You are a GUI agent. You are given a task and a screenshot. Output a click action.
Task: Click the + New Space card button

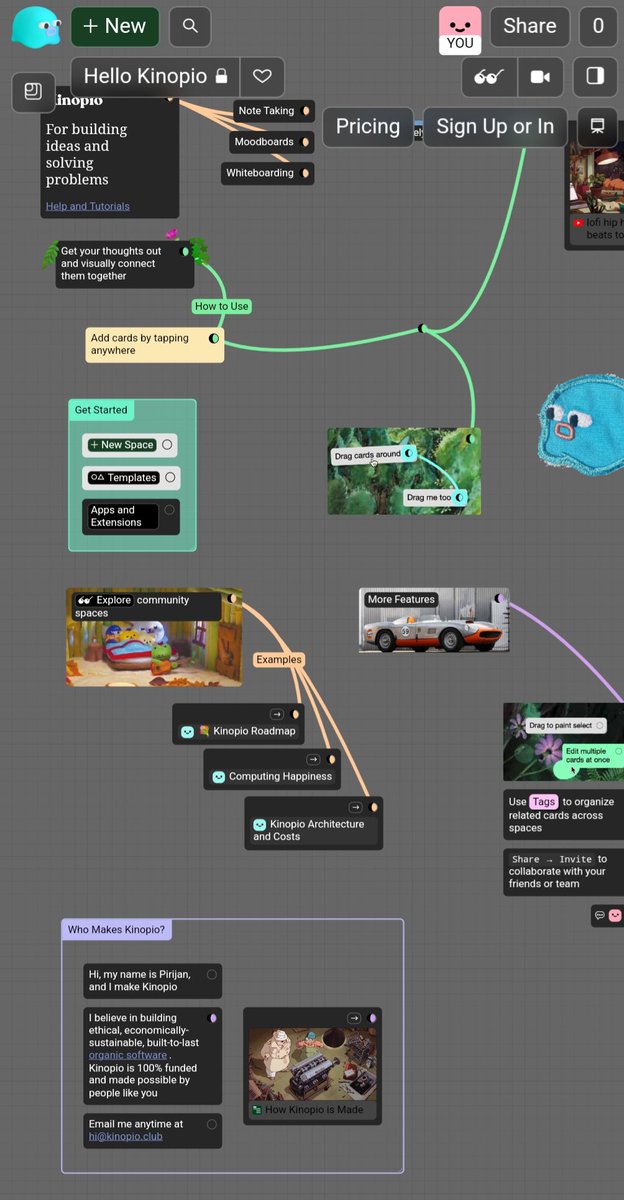pyautogui.click(x=121, y=445)
